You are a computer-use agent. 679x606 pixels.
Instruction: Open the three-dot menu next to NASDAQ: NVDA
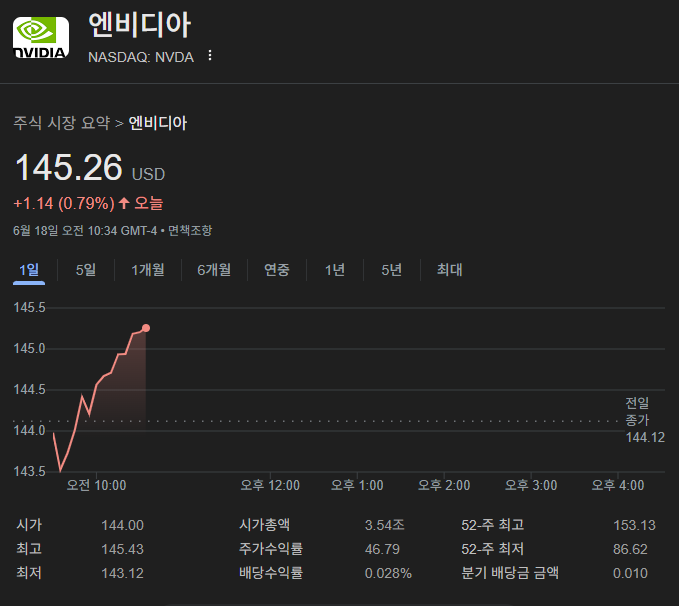tap(210, 55)
